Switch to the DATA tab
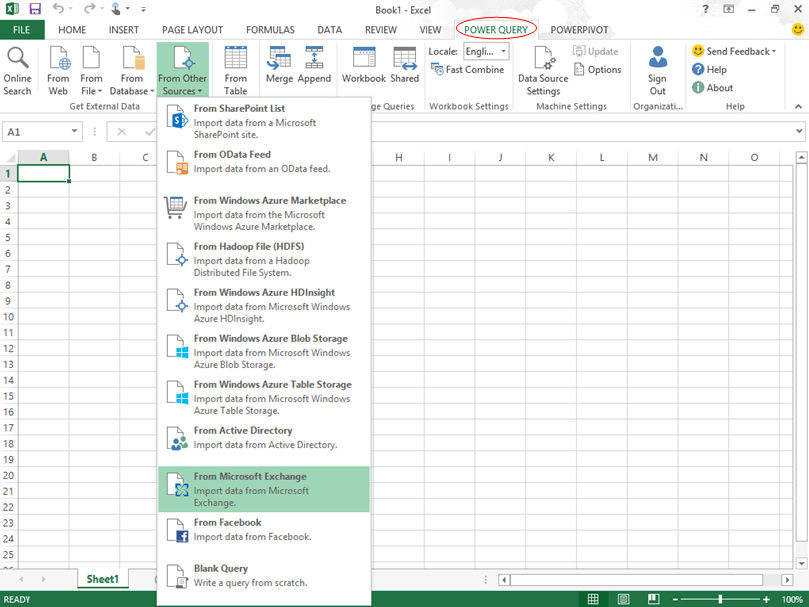809x607 pixels. point(330,30)
